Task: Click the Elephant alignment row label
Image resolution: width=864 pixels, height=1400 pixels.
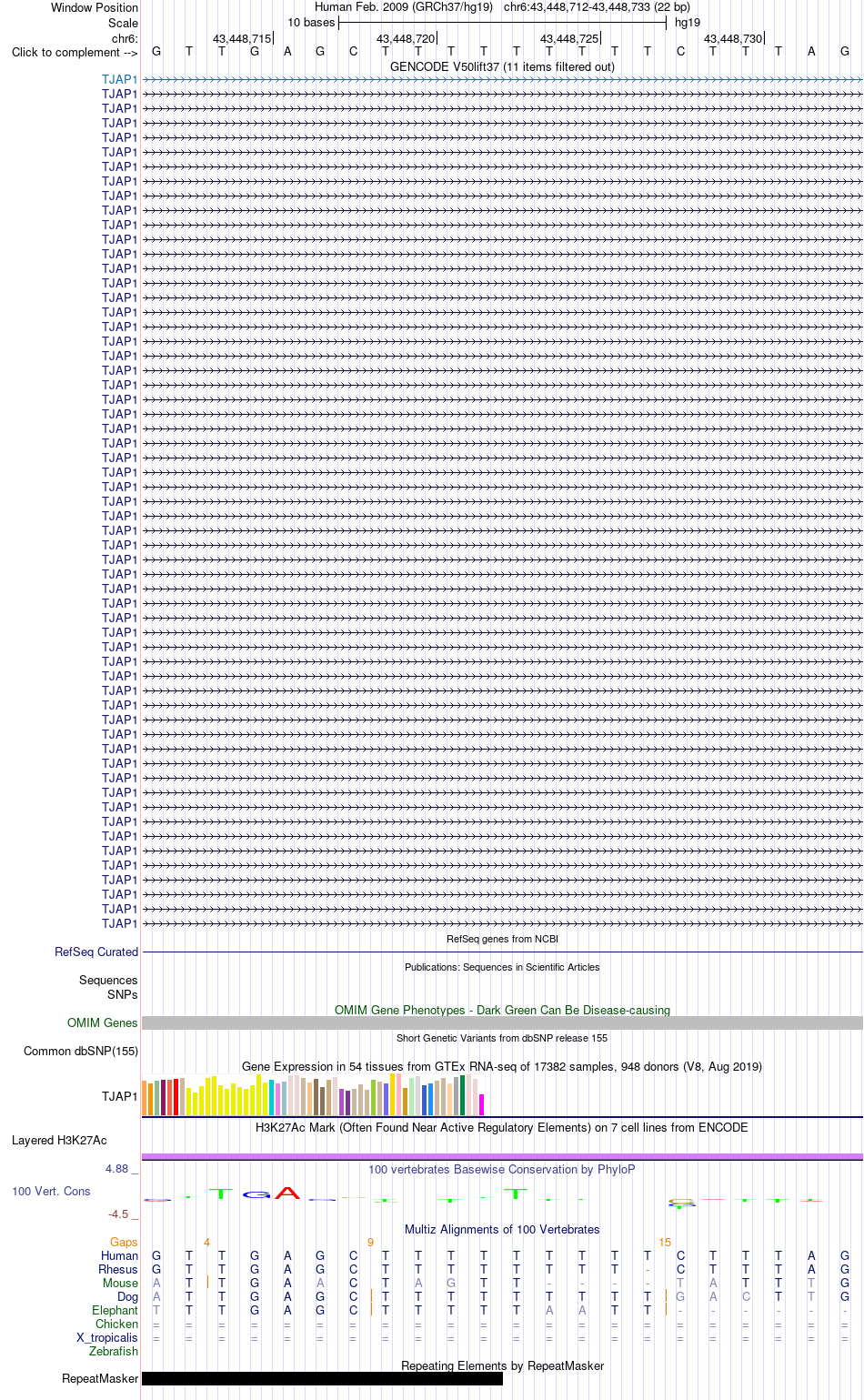Action: point(116,1311)
